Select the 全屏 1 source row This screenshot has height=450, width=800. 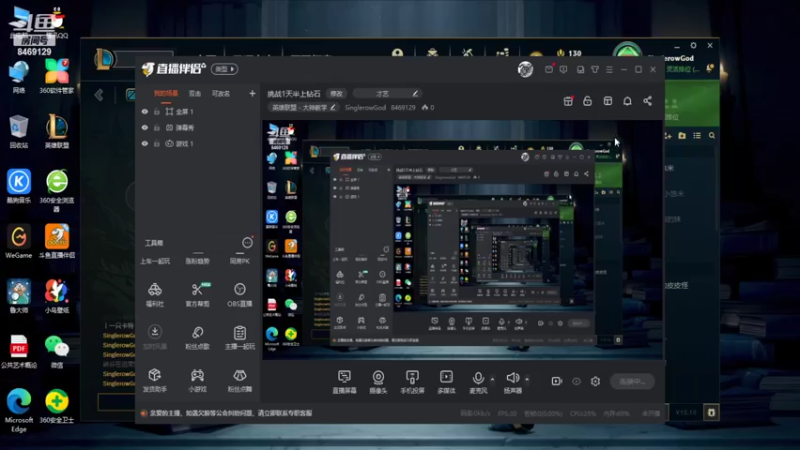pyautogui.click(x=198, y=112)
